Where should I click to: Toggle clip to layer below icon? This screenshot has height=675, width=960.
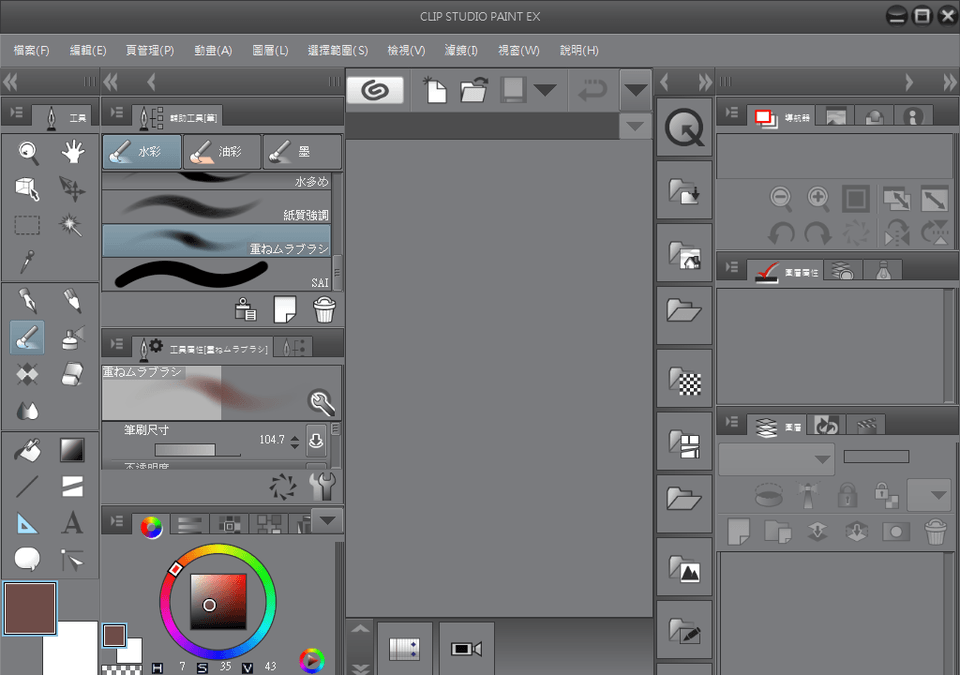click(x=769, y=494)
